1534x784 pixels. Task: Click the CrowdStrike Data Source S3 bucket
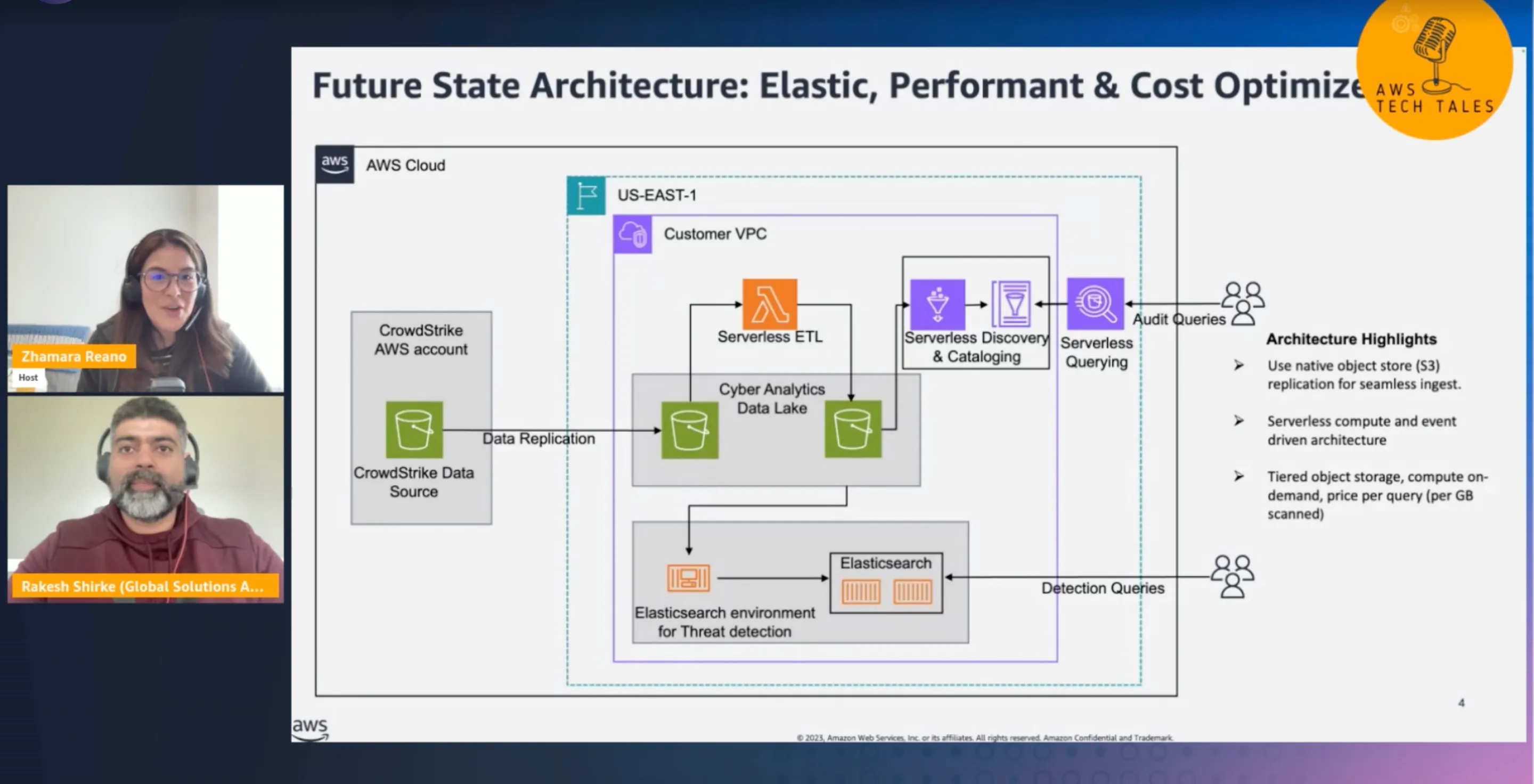tap(414, 429)
